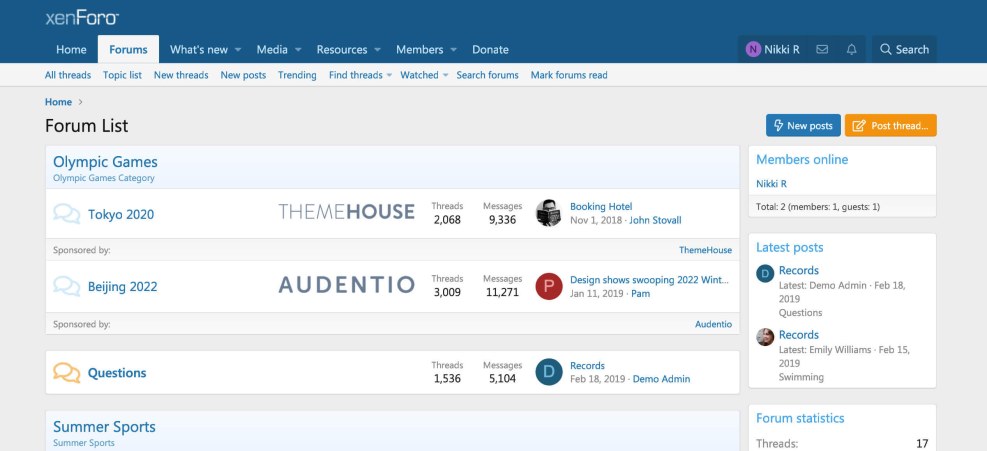Click the Beijing 2022 forum bubble icon

(67, 286)
